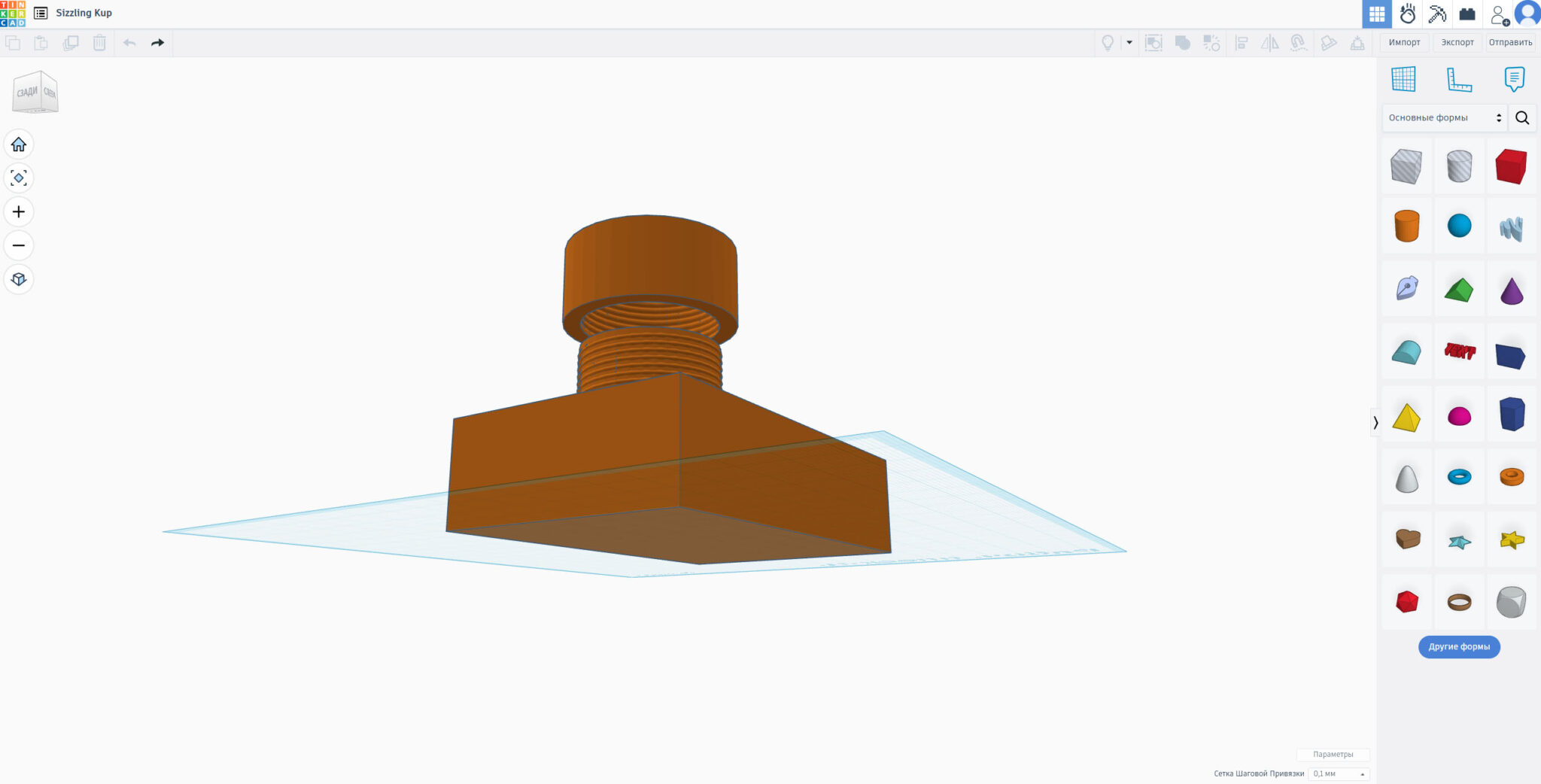Click the Copy toolbar icon
The width and height of the screenshot is (1541, 784).
tap(13, 43)
